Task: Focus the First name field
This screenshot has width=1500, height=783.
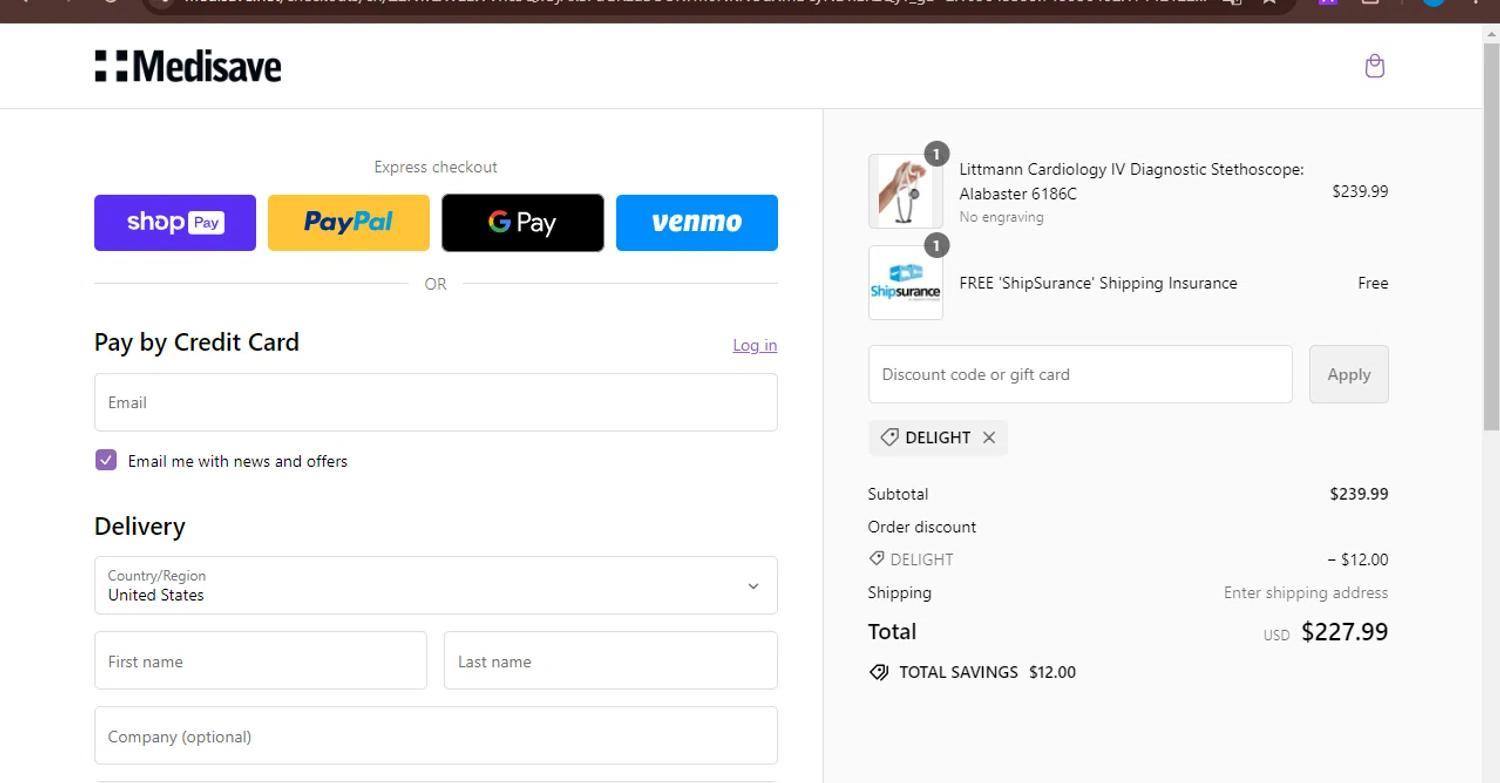Action: pos(260,660)
